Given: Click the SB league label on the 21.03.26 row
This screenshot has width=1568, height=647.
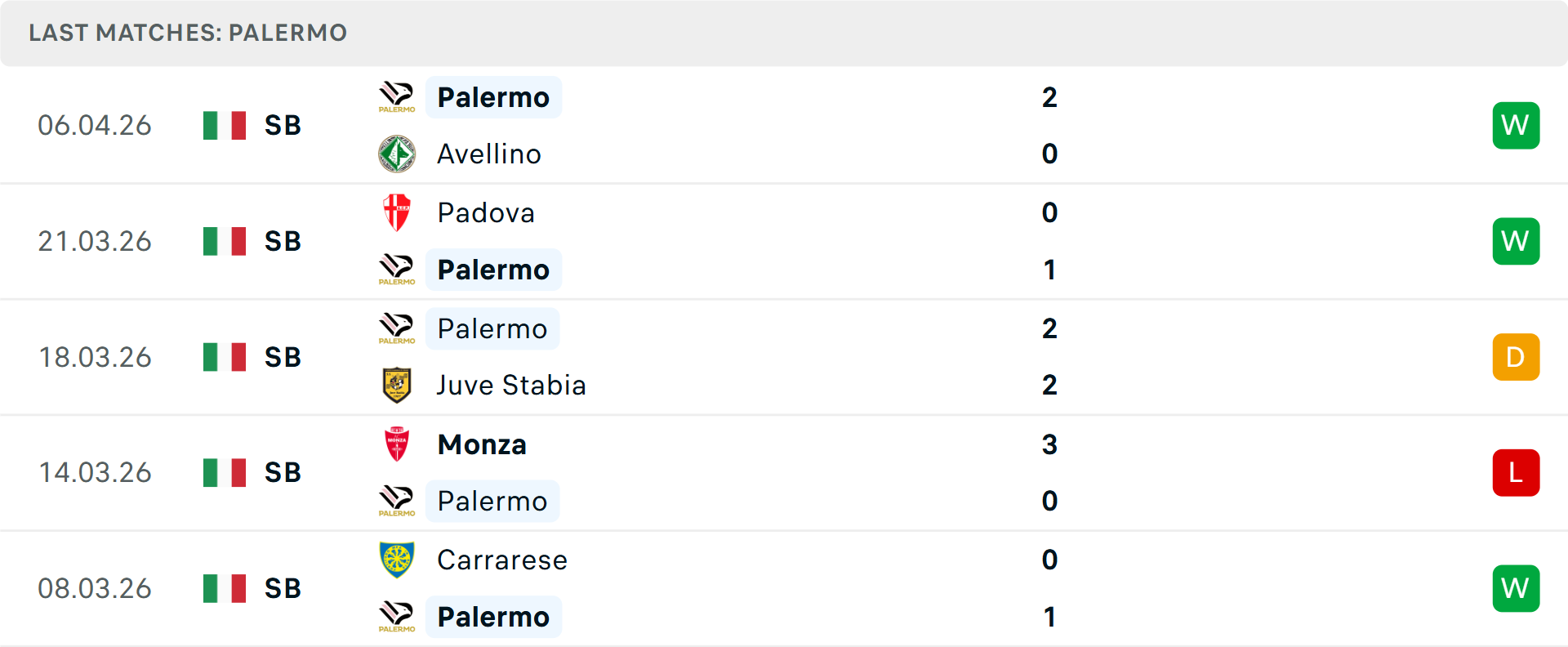Looking at the screenshot, I should (x=282, y=241).
